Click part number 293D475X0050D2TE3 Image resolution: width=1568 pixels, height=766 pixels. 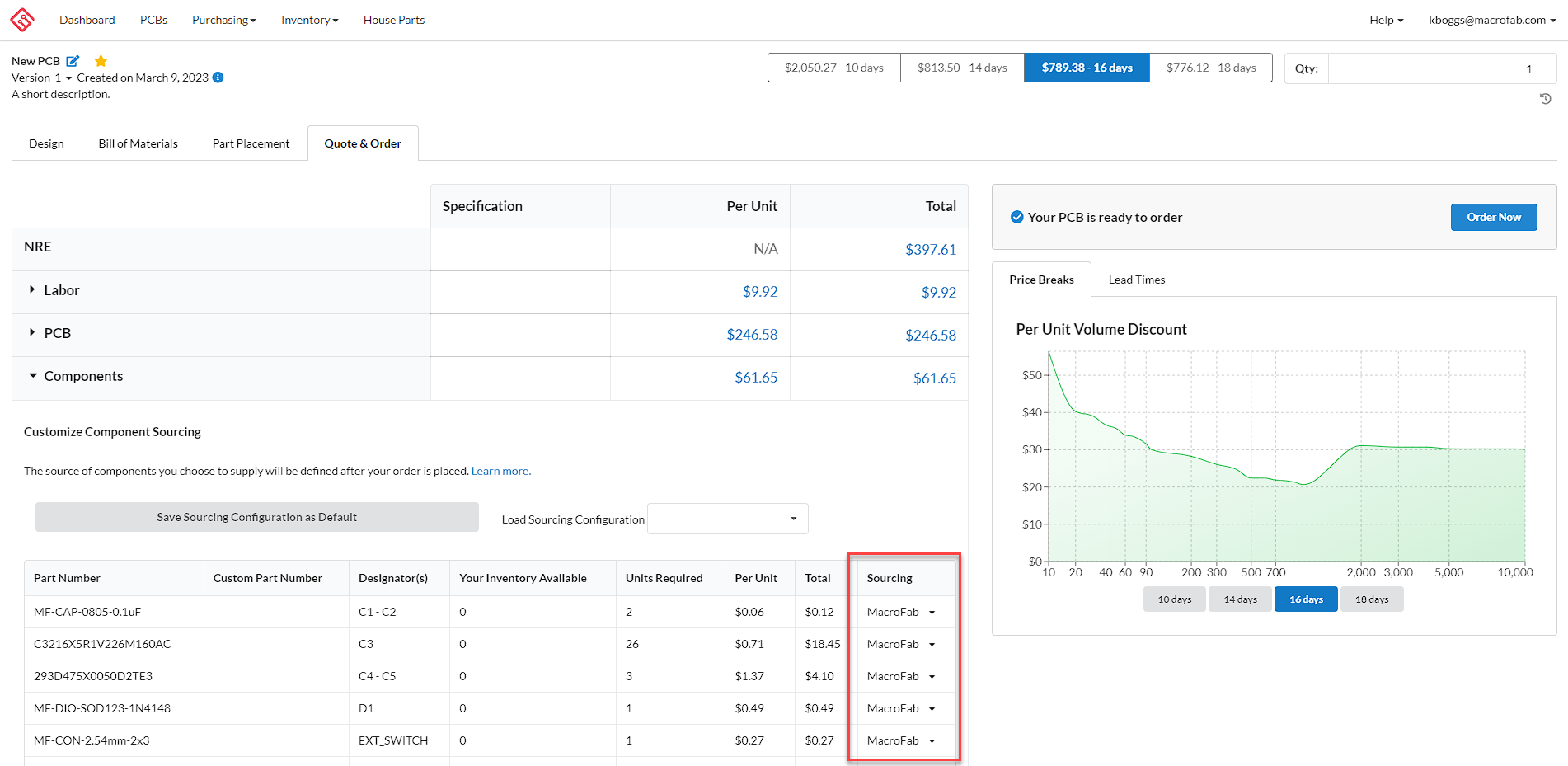coord(93,676)
